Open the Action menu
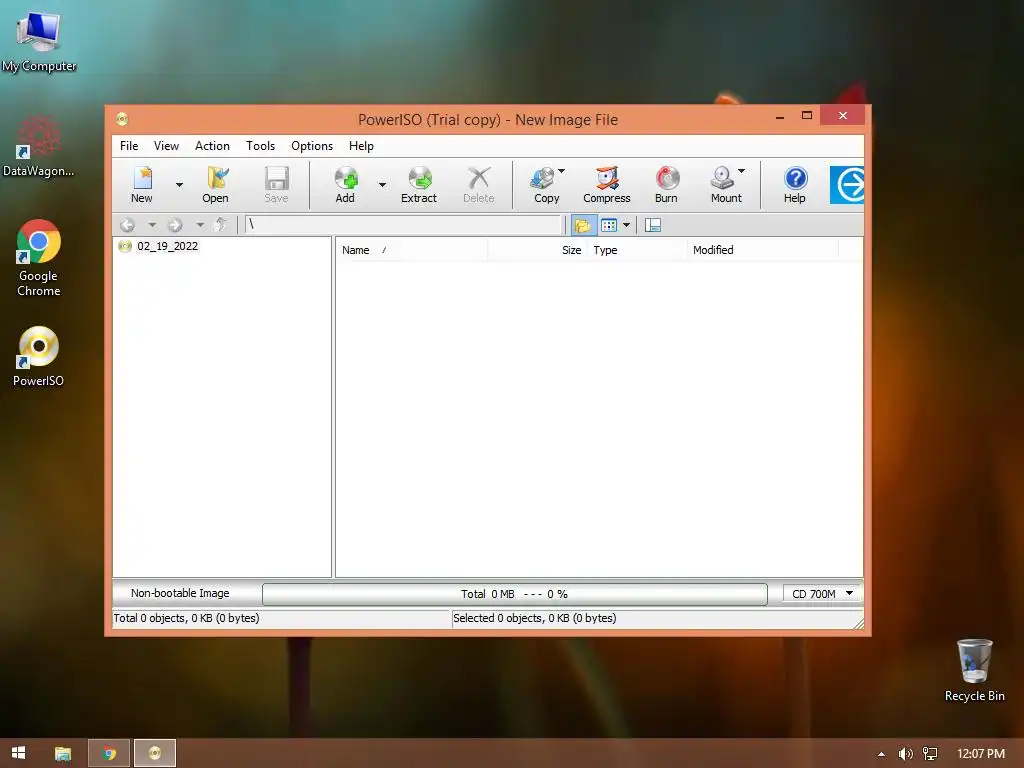The width and height of the screenshot is (1024, 768). tap(212, 146)
